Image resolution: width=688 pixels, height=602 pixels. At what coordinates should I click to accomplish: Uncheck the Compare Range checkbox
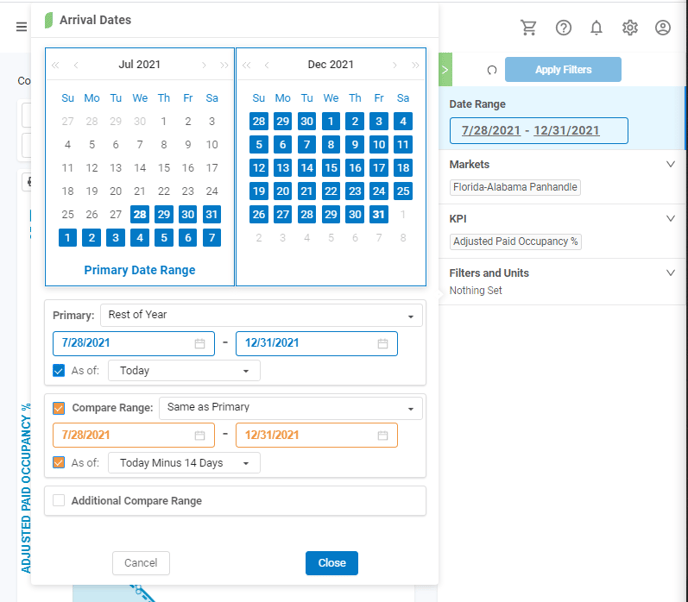(x=59, y=408)
